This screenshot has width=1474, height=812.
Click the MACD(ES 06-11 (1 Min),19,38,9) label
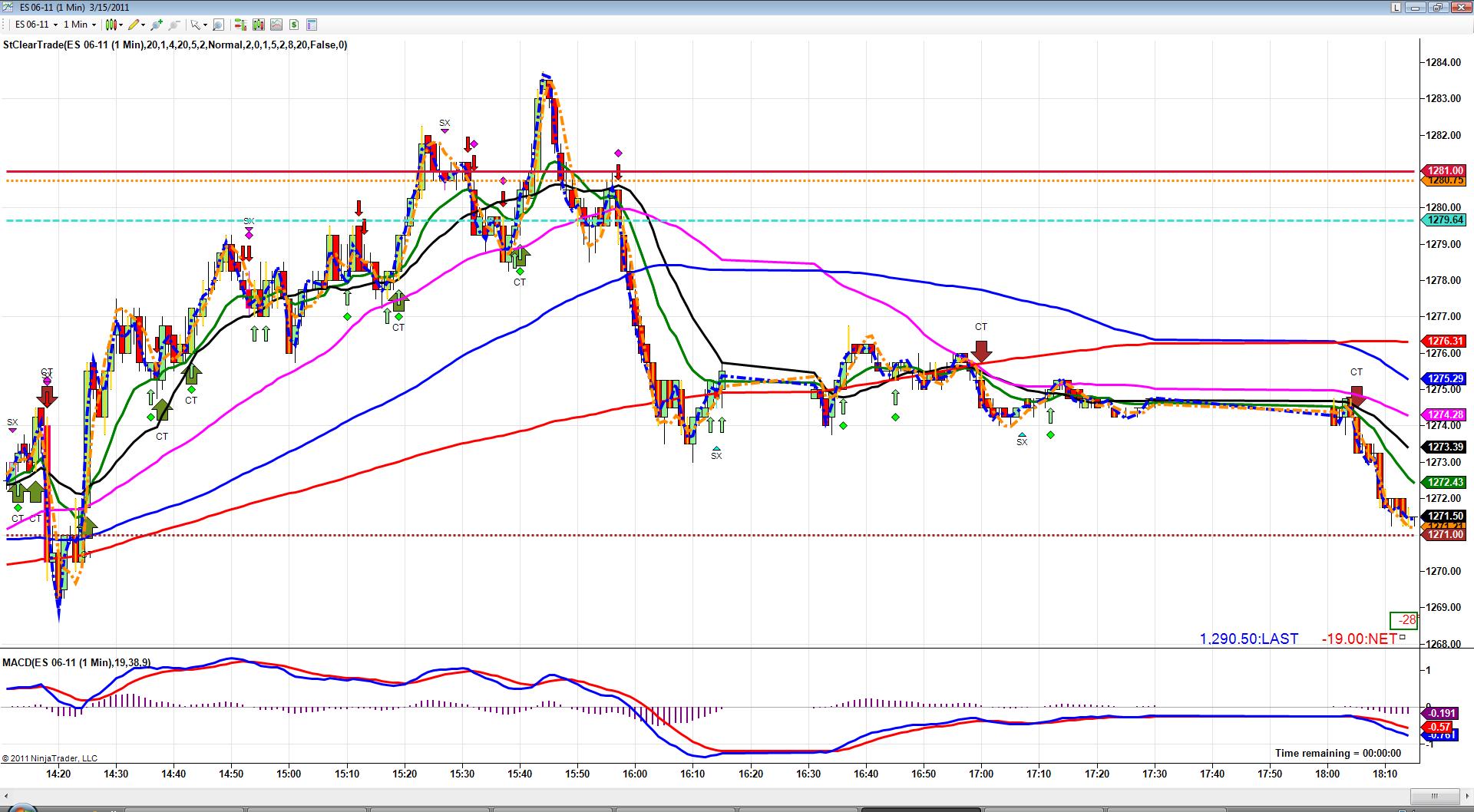[x=77, y=663]
